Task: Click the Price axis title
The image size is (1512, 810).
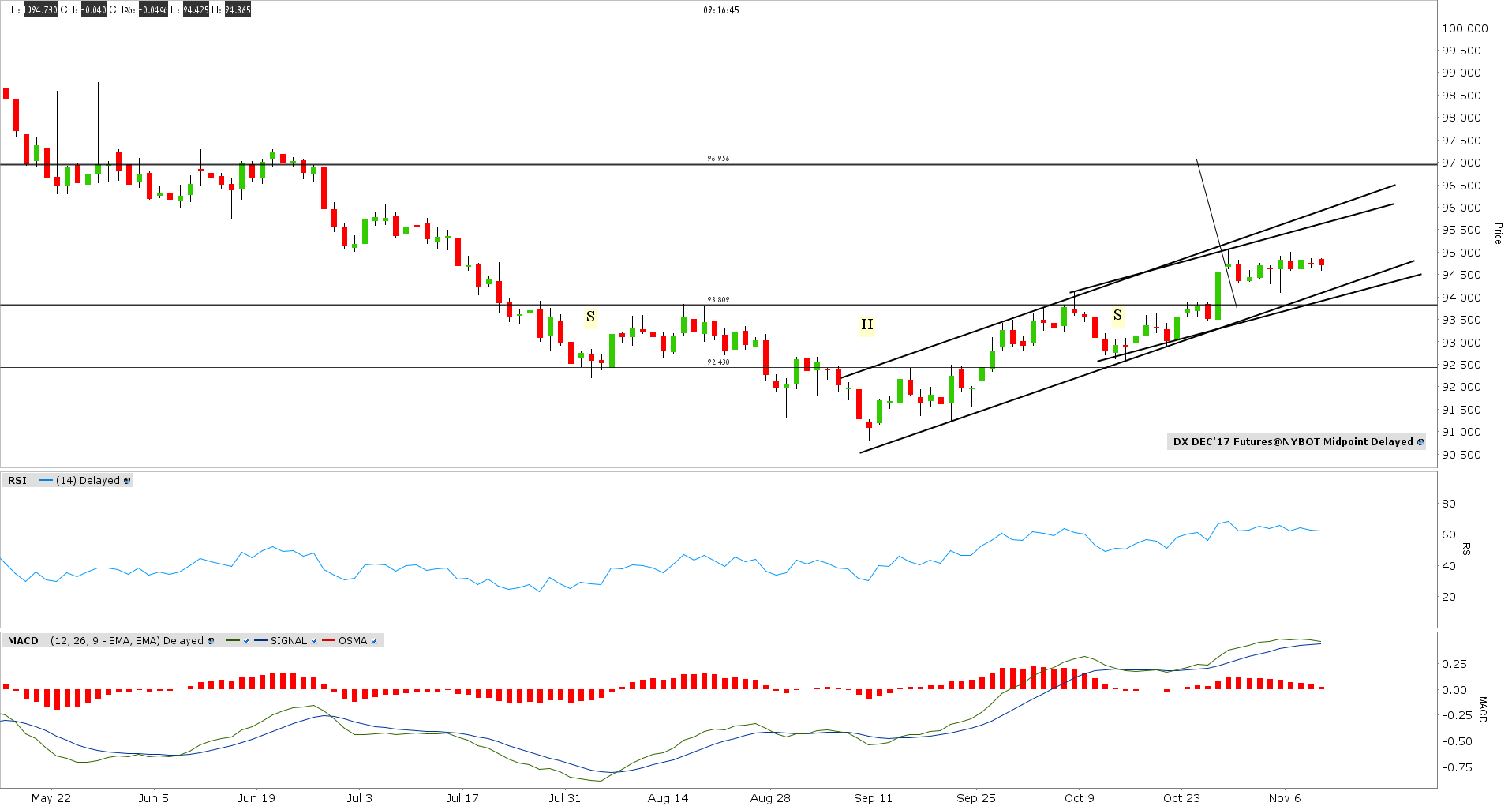Action: tap(1498, 234)
